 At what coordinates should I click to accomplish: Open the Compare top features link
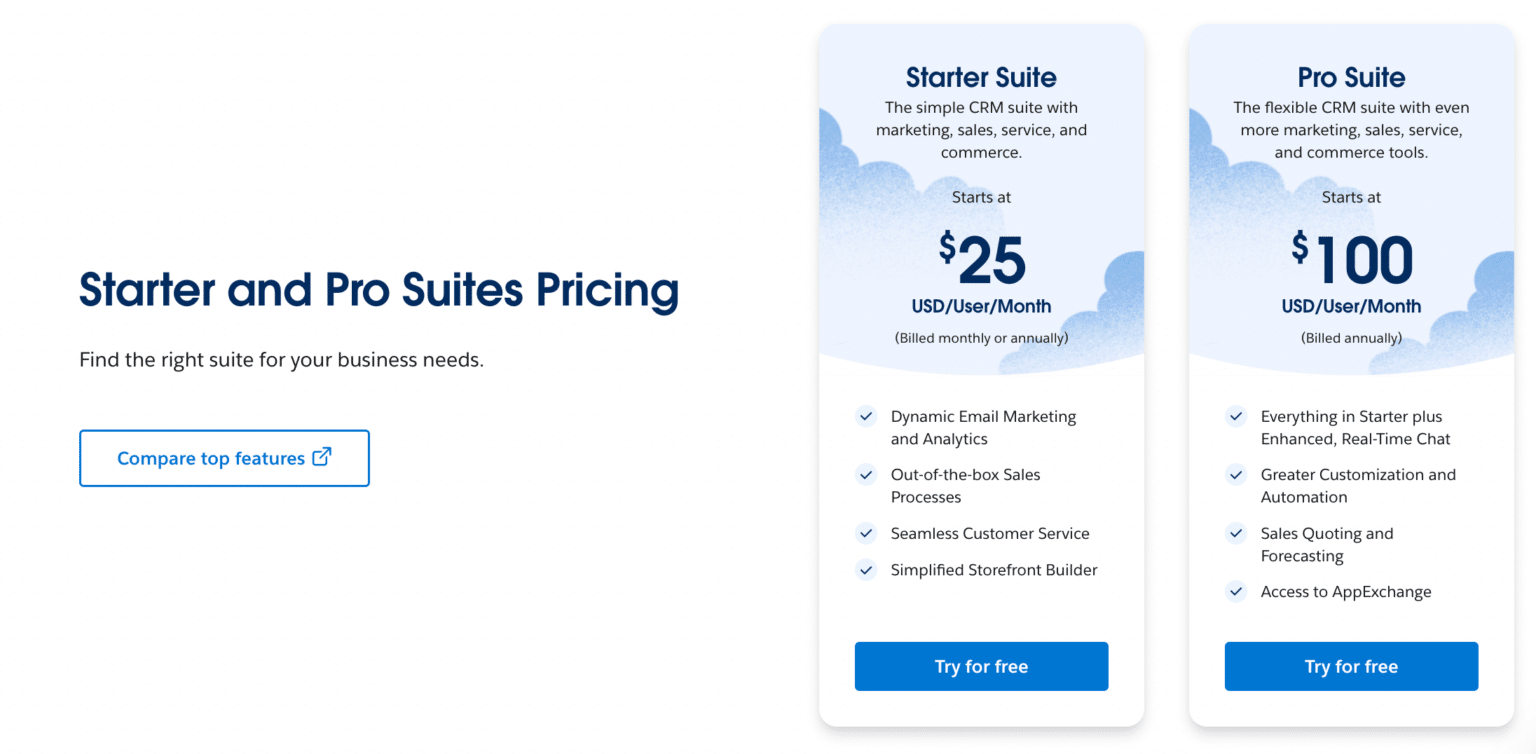tap(211, 458)
